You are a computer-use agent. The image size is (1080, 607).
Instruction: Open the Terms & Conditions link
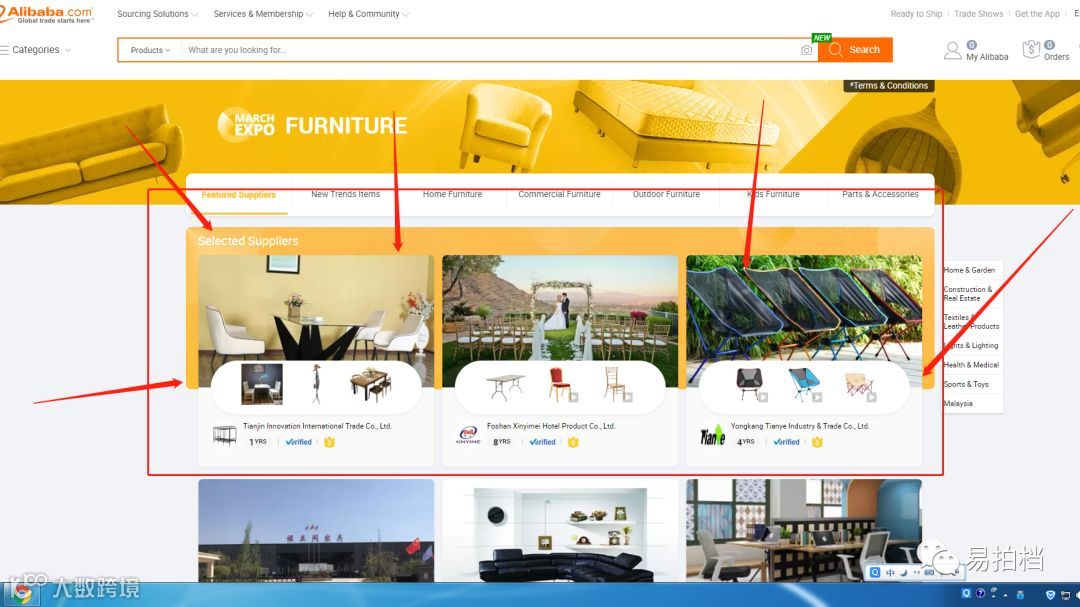tap(889, 85)
